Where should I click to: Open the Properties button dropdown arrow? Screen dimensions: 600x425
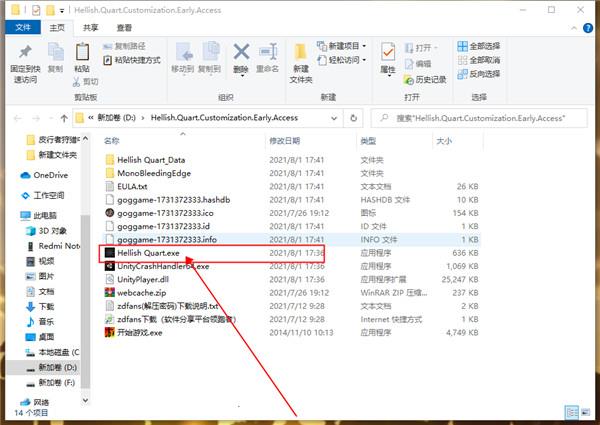point(389,76)
